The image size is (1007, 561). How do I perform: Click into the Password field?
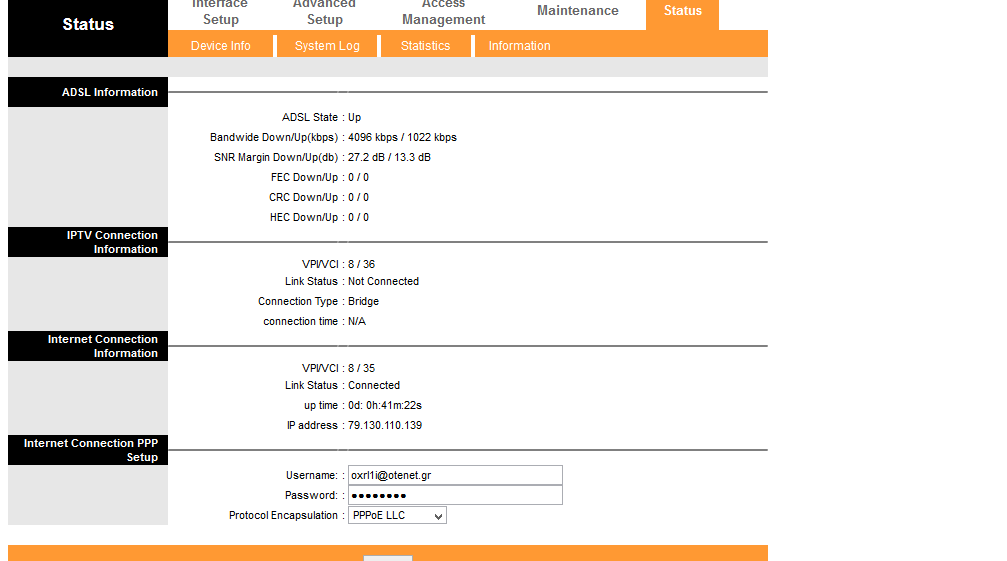455,495
